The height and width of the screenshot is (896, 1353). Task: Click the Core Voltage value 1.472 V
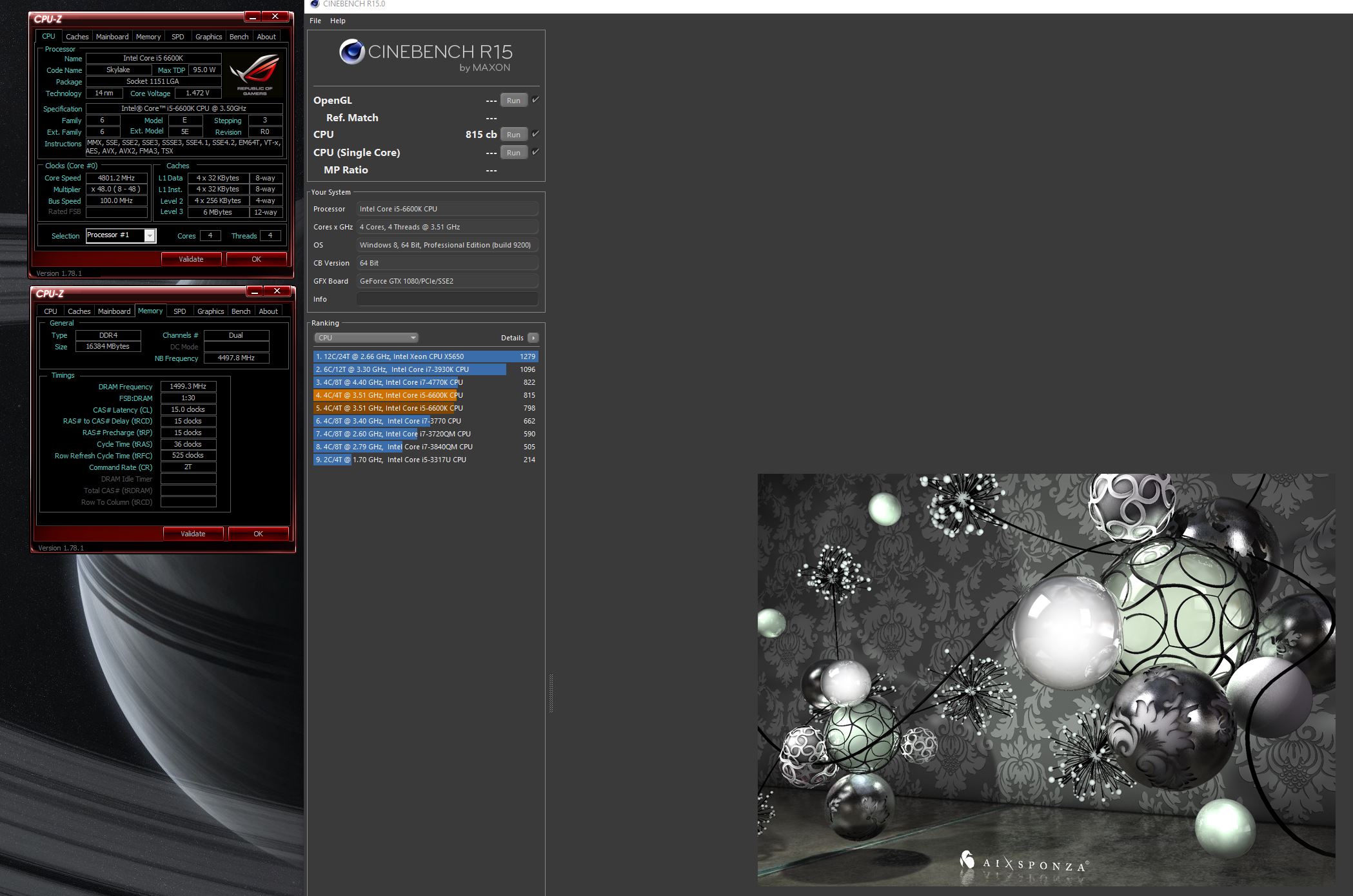click(197, 93)
